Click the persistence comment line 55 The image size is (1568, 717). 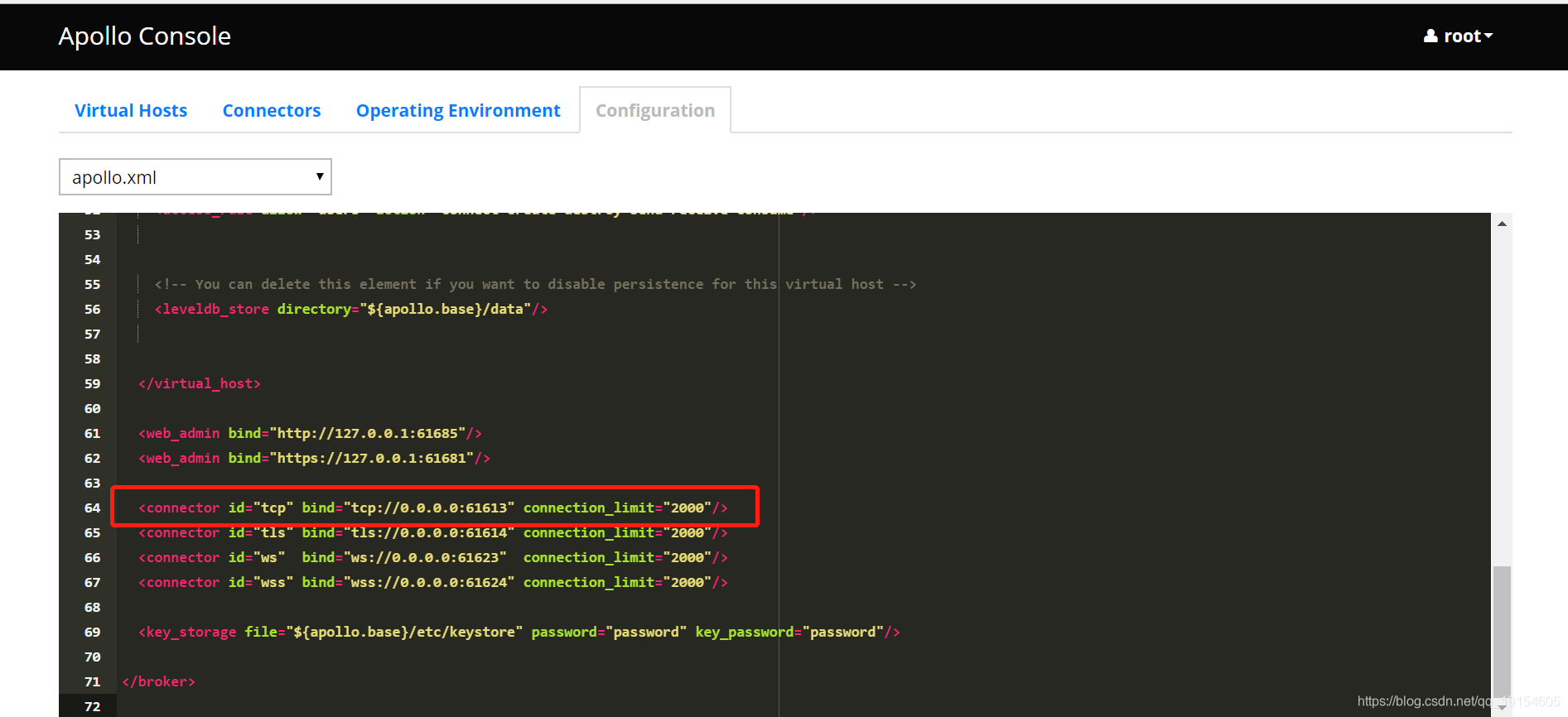point(535,284)
